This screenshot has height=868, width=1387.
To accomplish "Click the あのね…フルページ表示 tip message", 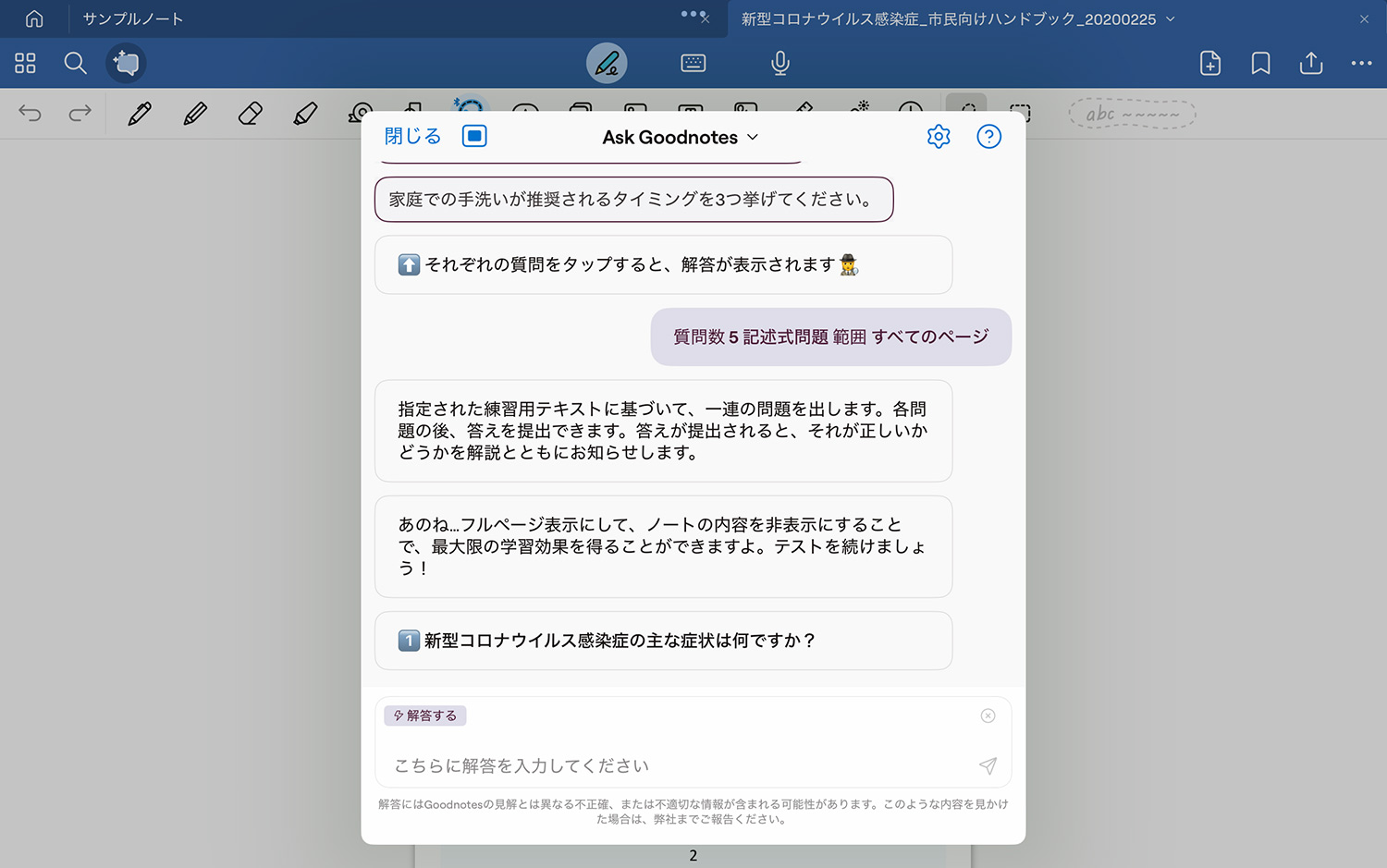I will pos(663,546).
